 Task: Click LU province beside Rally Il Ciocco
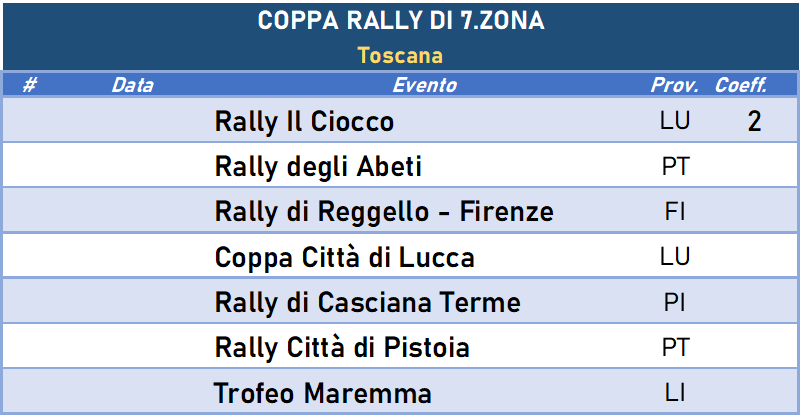(674, 120)
